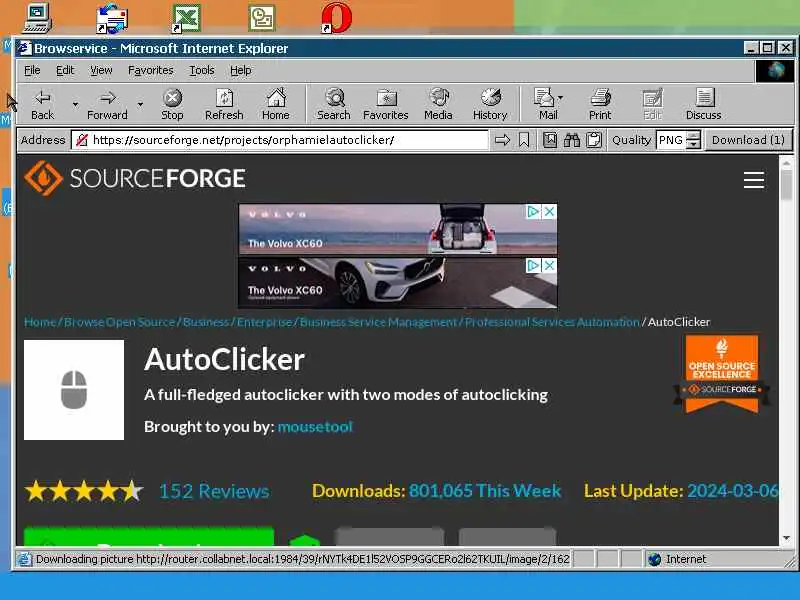This screenshot has width=800, height=600.
Task: Click the scrollbar down arrow
Action: [786, 538]
